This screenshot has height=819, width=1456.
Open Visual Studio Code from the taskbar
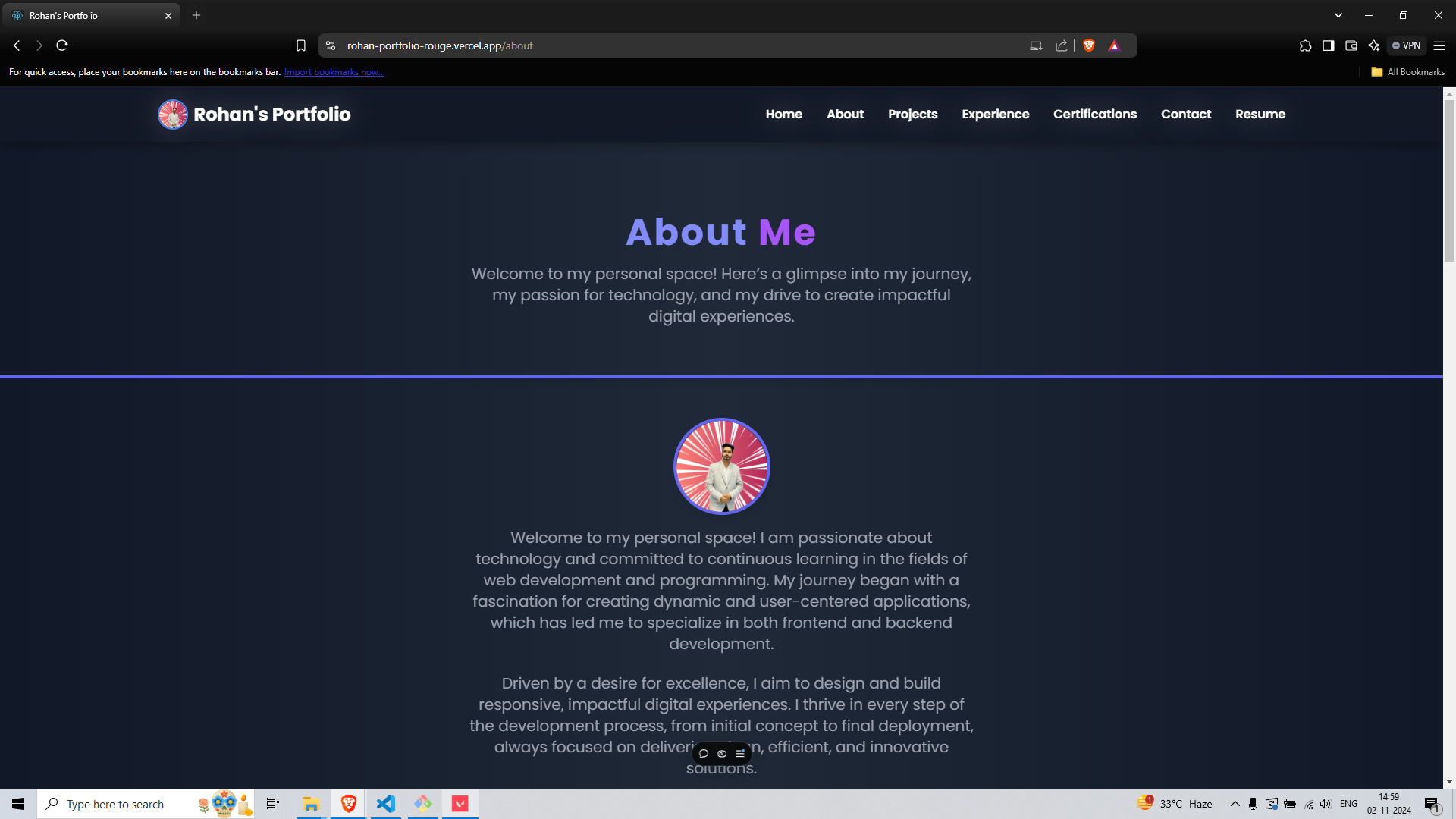tap(386, 804)
